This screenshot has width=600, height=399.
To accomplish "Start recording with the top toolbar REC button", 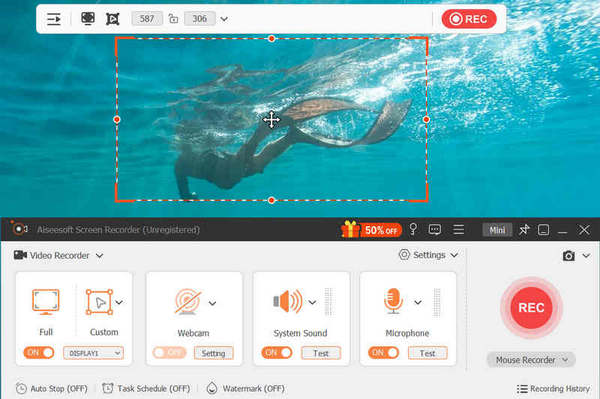I will 469,19.
